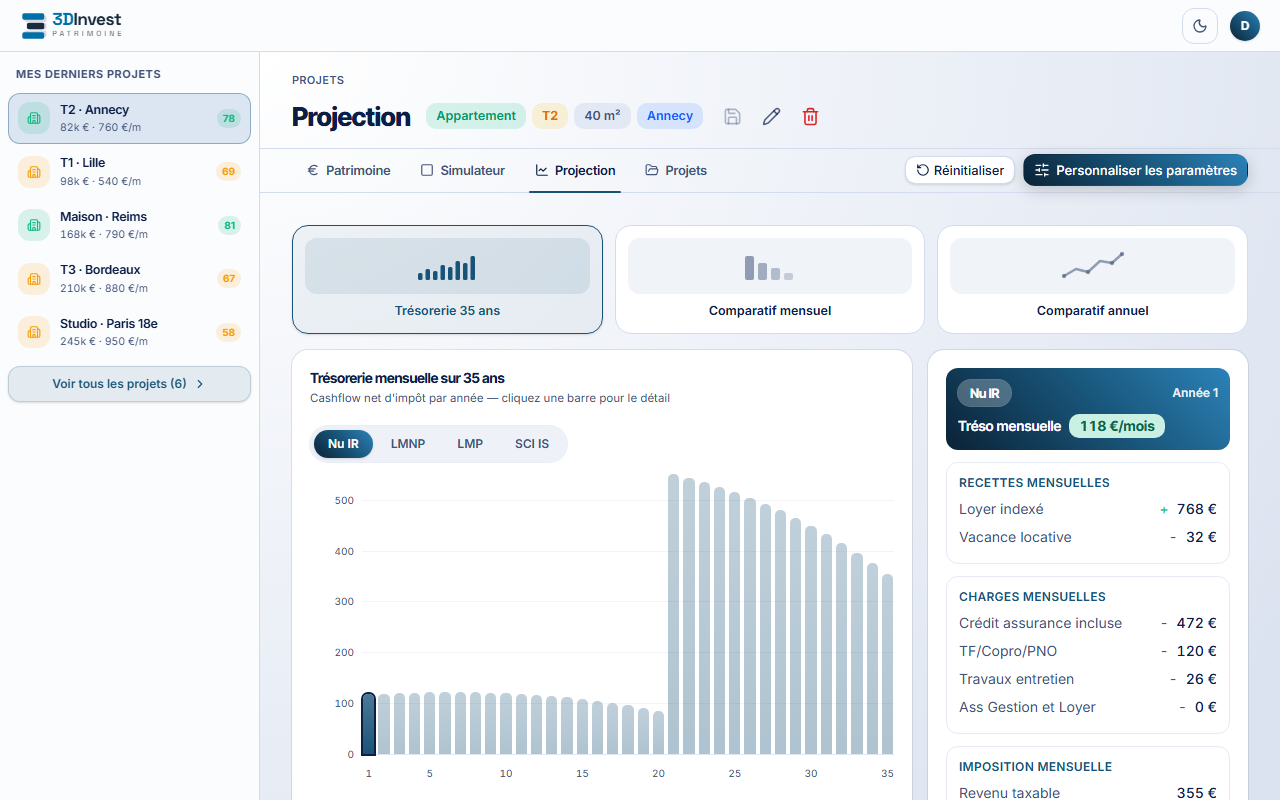Click the building icon of Maison · Reims
Screen dimensions: 1280x800
point(34,225)
